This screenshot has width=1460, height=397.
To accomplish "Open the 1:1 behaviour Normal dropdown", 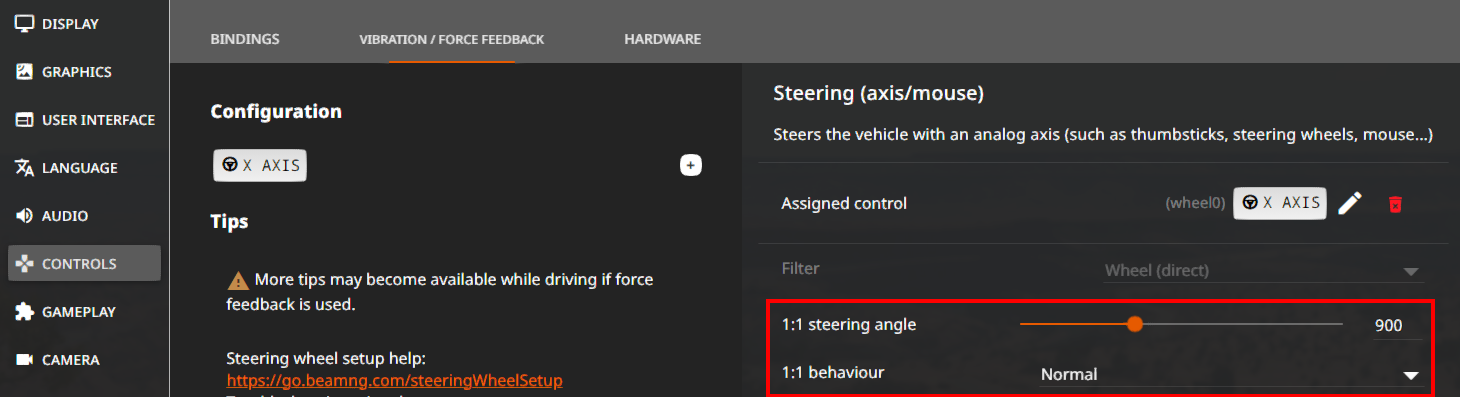I will (1229, 374).
